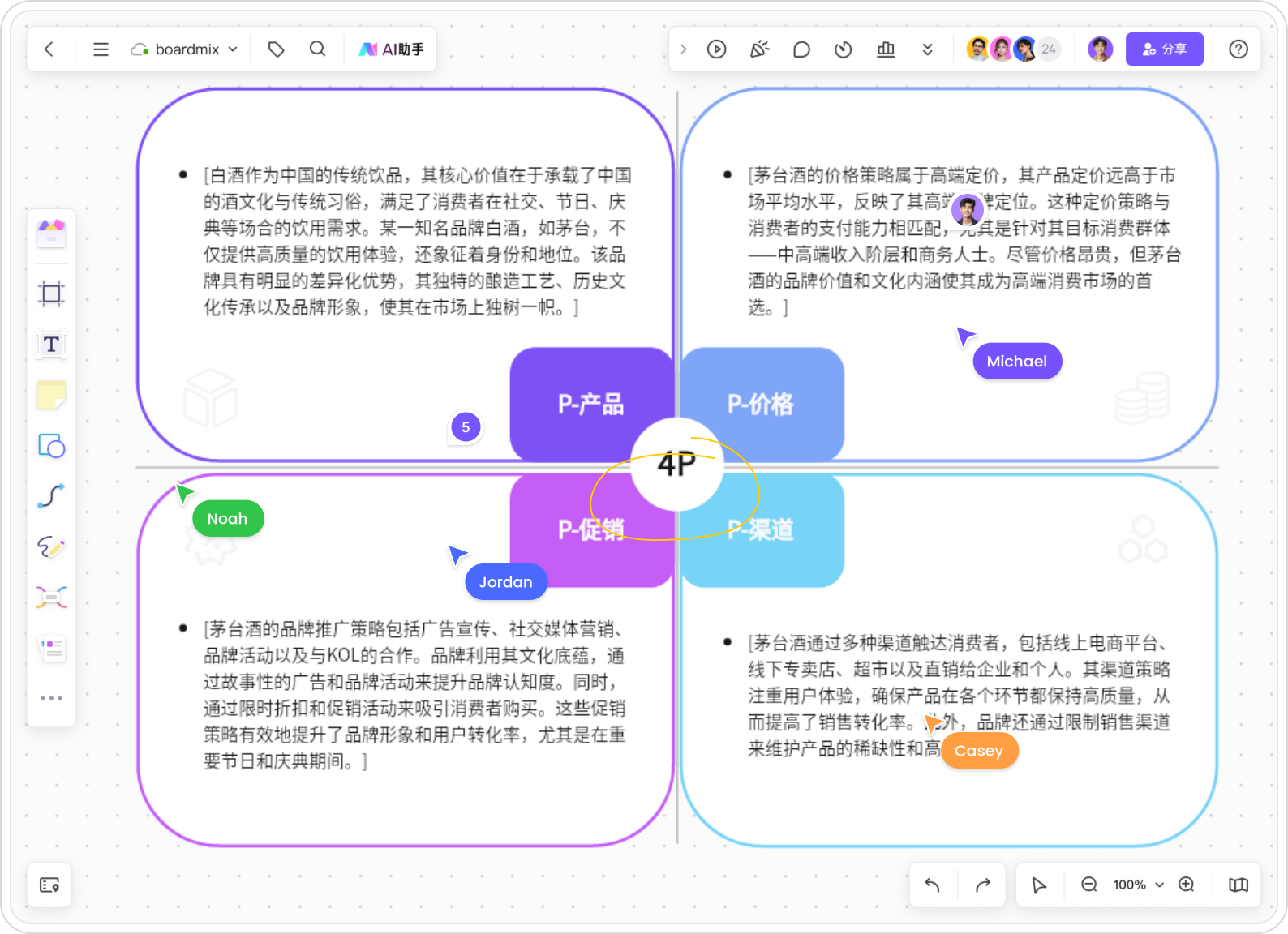Launch the AI助手 assistant

click(x=391, y=49)
